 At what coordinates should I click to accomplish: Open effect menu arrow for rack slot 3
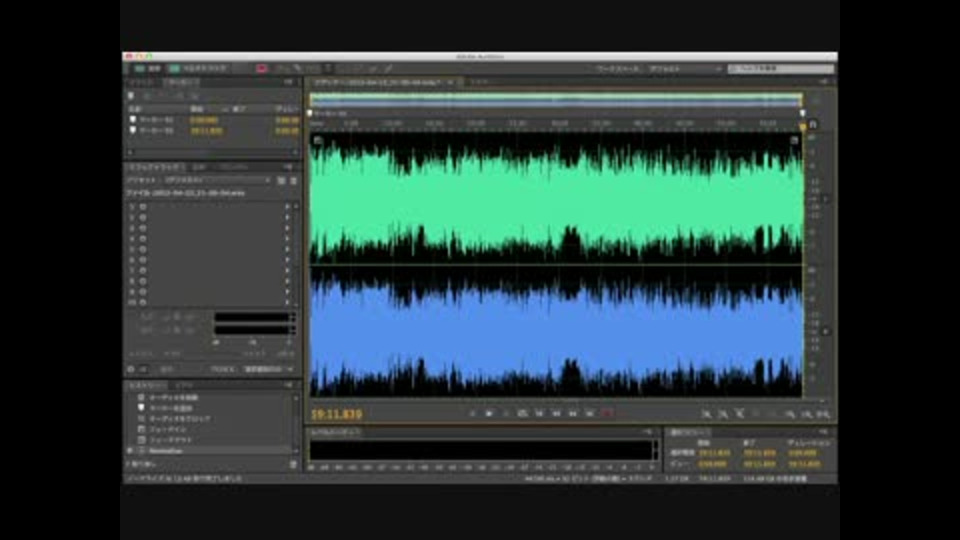(287, 228)
